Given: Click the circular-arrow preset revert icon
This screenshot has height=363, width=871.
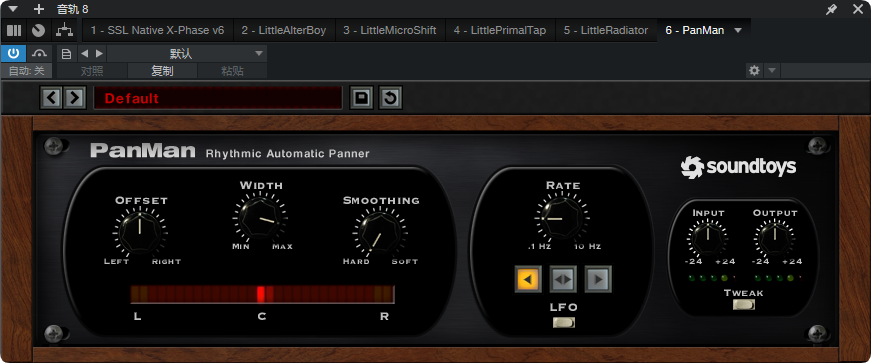Looking at the screenshot, I should (391, 98).
